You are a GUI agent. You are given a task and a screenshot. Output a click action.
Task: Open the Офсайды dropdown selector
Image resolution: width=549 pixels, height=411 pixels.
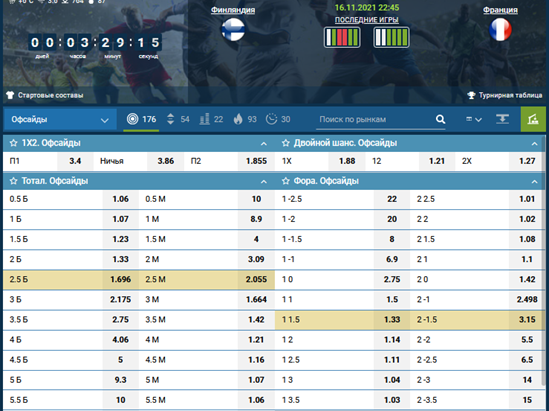(60, 119)
